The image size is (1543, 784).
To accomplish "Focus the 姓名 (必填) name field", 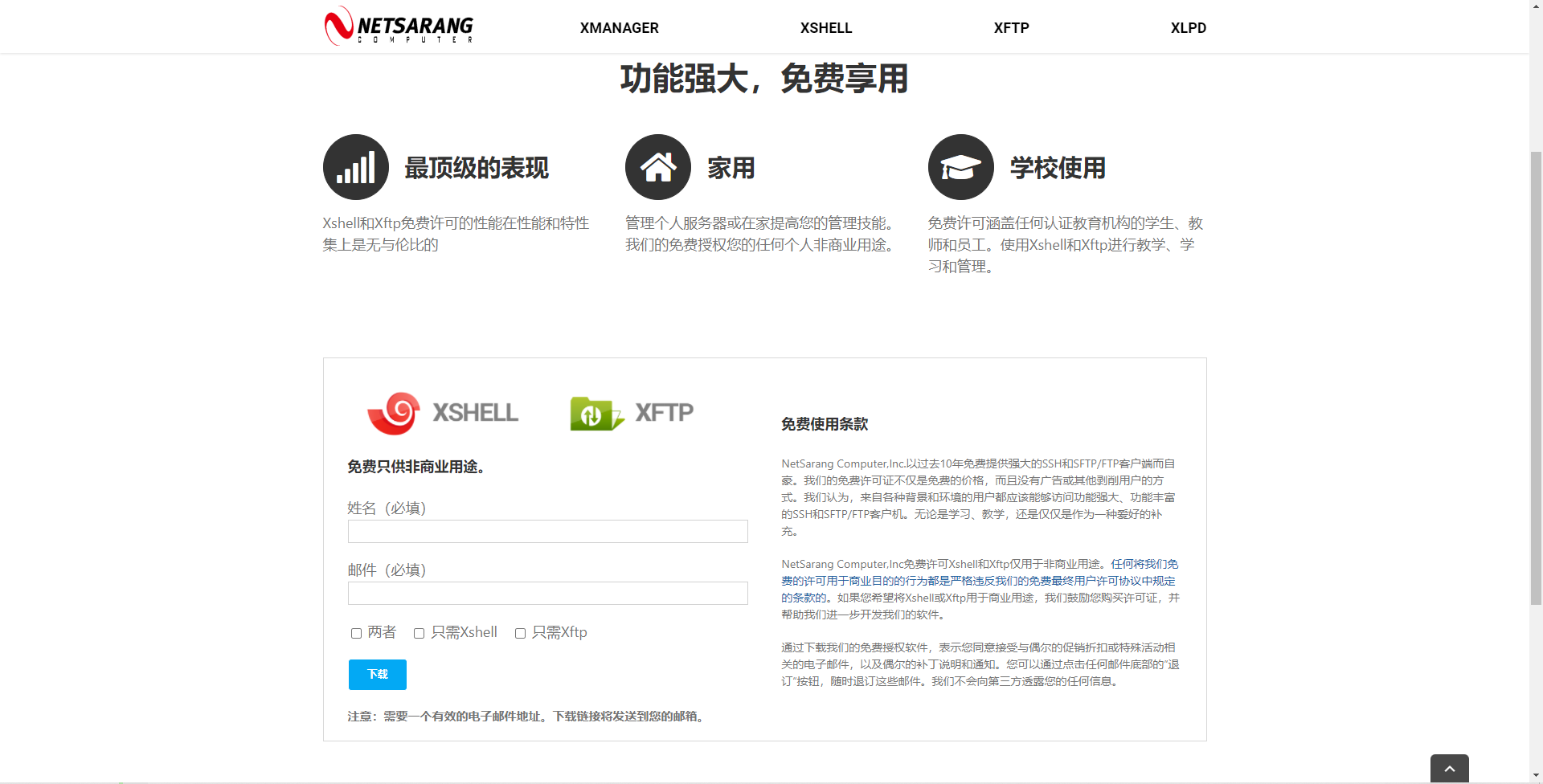I will coord(547,532).
